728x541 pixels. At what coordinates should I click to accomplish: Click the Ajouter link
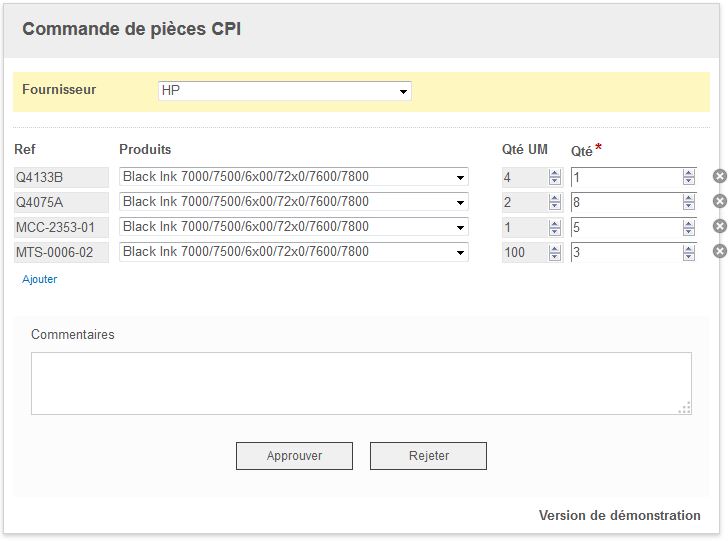(40, 280)
